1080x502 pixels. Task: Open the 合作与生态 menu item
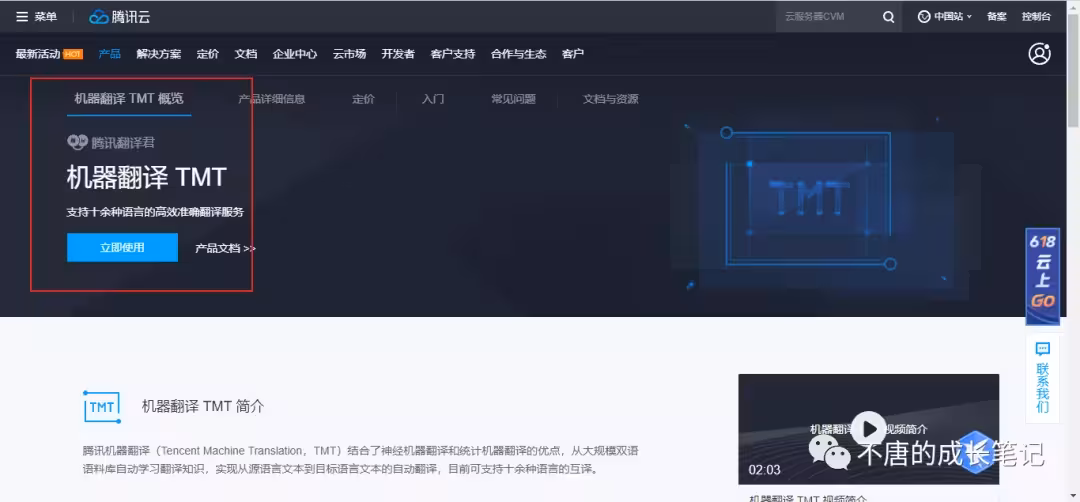(519, 54)
